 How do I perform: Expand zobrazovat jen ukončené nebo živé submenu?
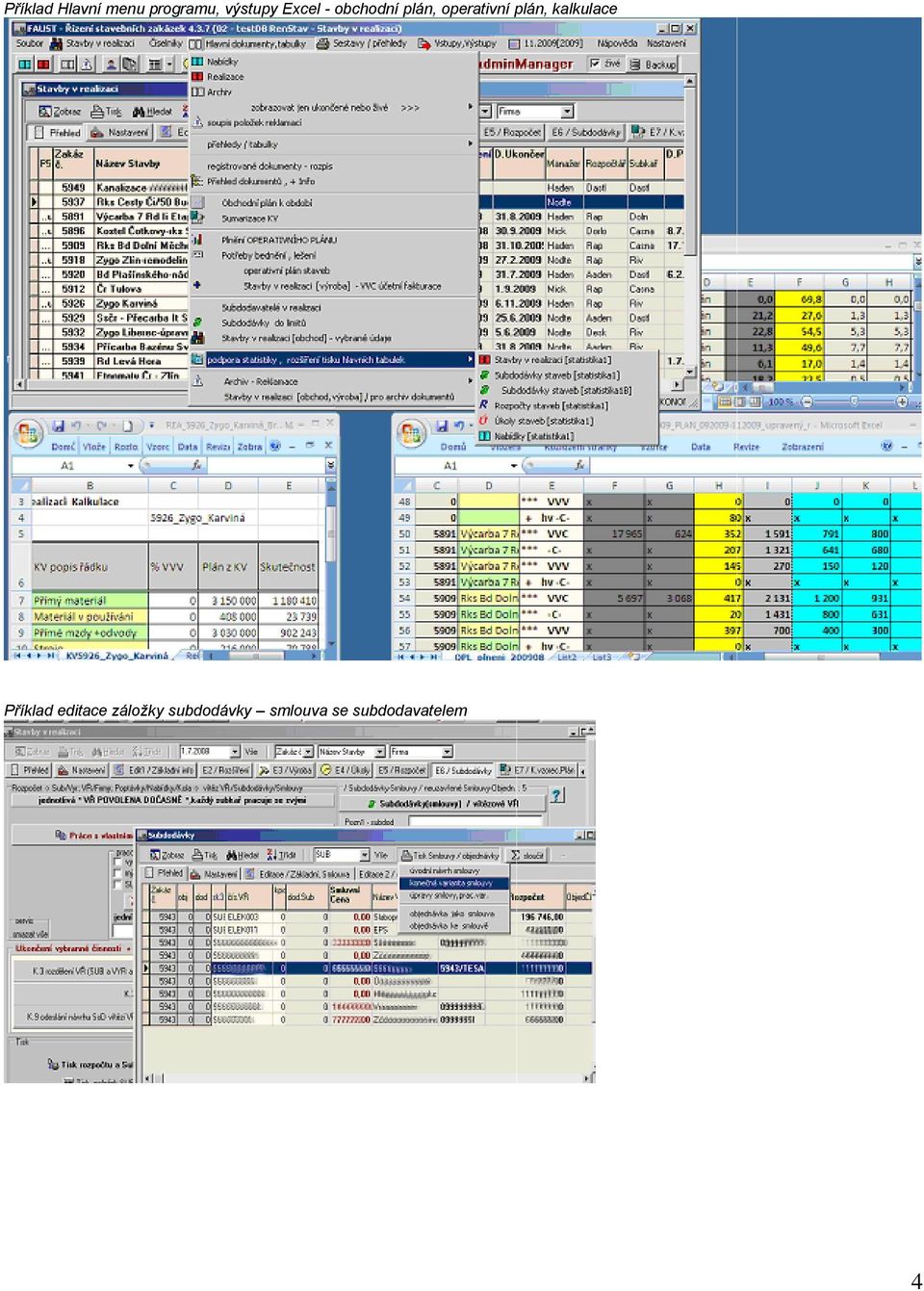334,108
